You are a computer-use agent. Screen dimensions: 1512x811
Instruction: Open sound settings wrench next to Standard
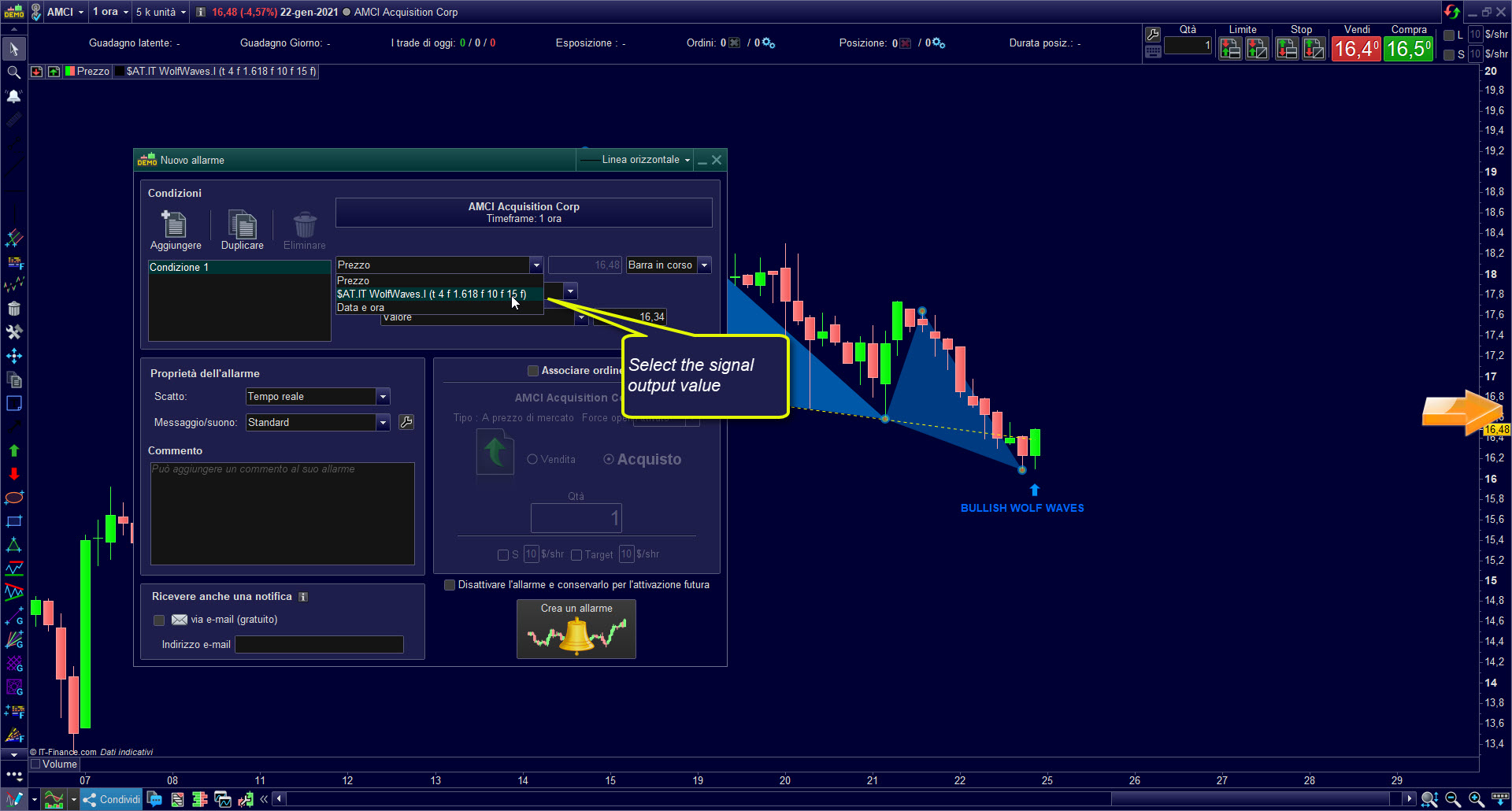(x=406, y=422)
